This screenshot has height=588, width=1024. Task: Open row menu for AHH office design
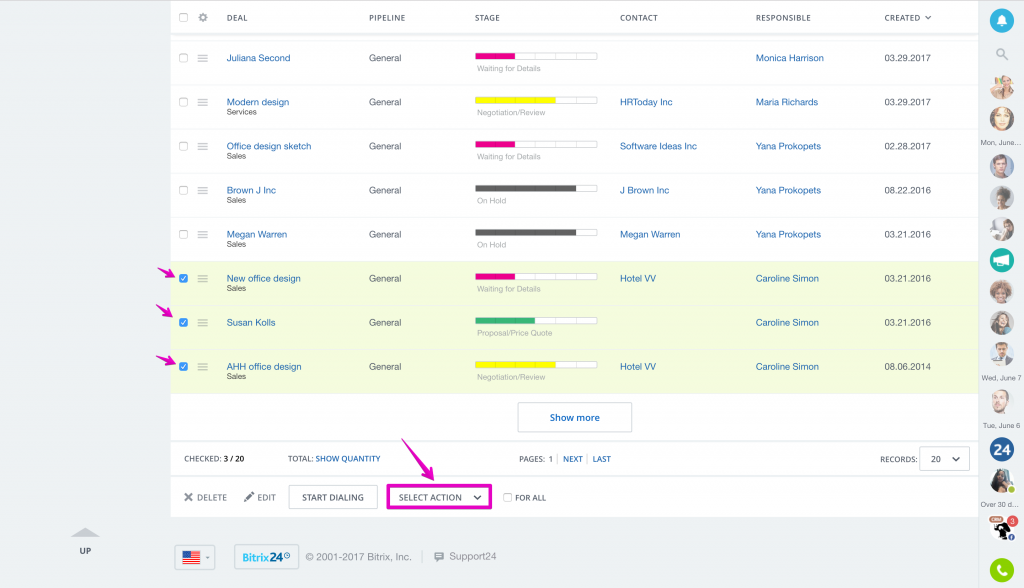202,367
